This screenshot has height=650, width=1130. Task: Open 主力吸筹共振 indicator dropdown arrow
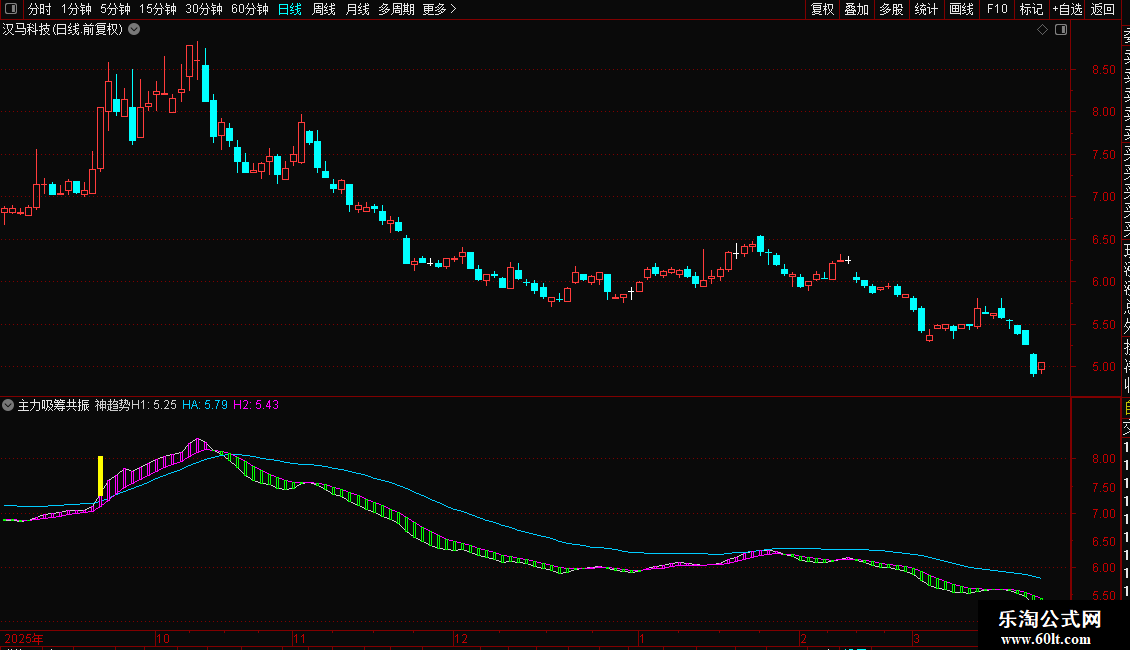click(x=8, y=405)
